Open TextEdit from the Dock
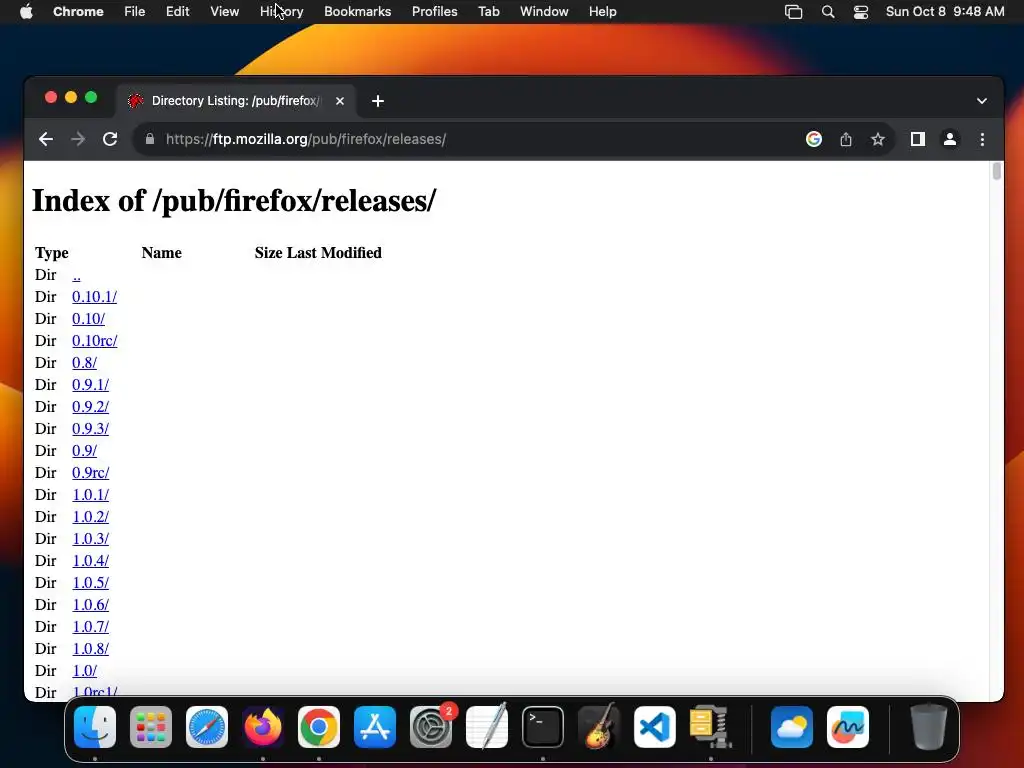The width and height of the screenshot is (1024, 768). click(x=487, y=727)
